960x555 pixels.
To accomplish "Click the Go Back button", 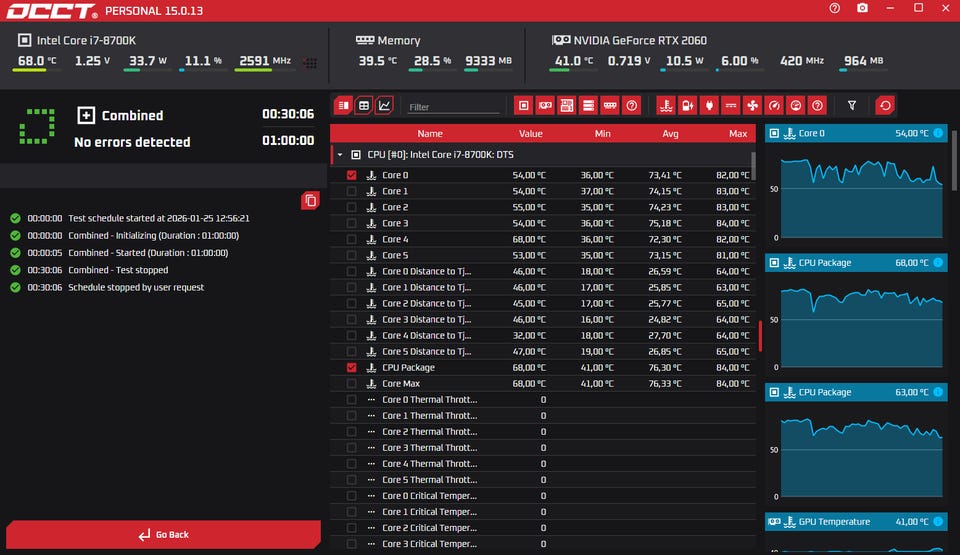I will pos(163,535).
